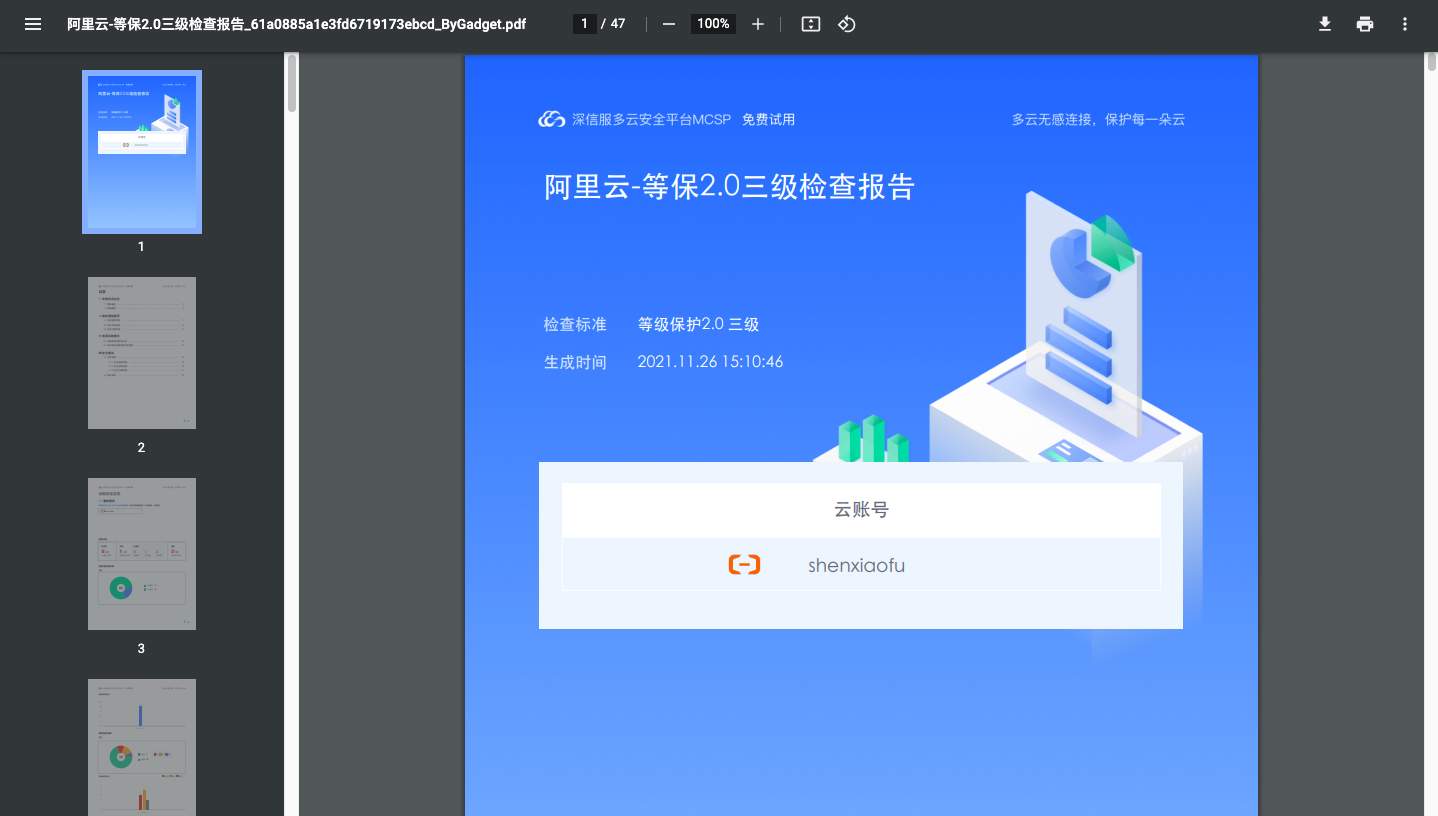This screenshot has width=1438, height=816.
Task: Open the more actions menu
Action: click(x=1405, y=24)
